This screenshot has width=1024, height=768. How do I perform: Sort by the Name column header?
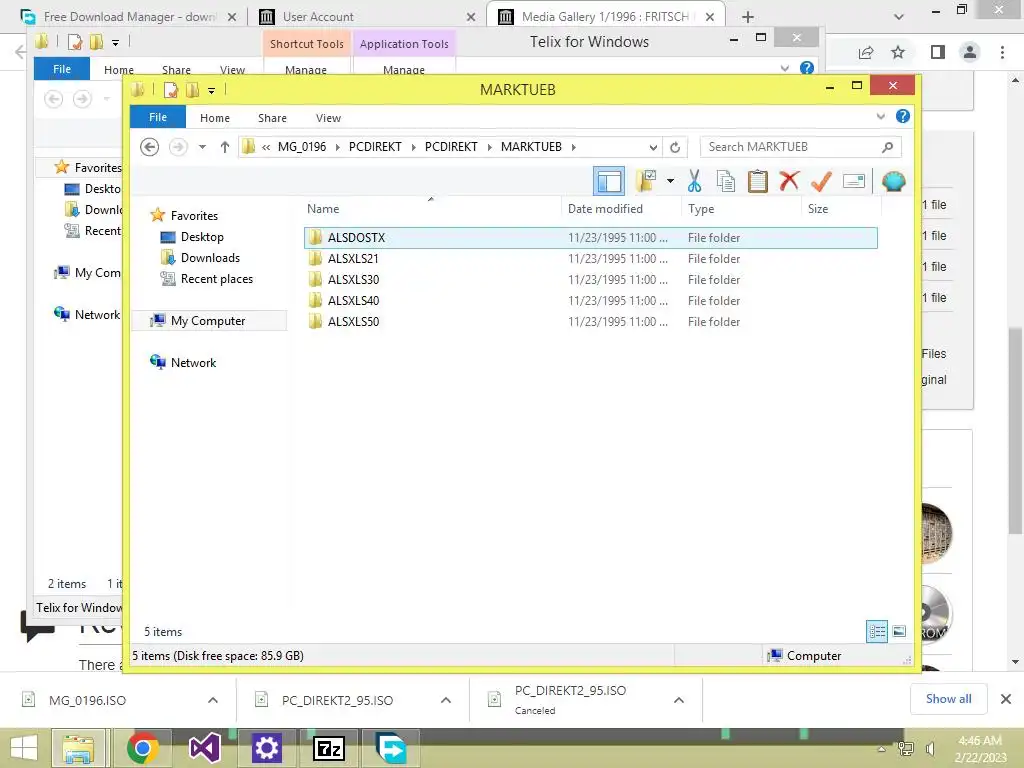coord(431,208)
